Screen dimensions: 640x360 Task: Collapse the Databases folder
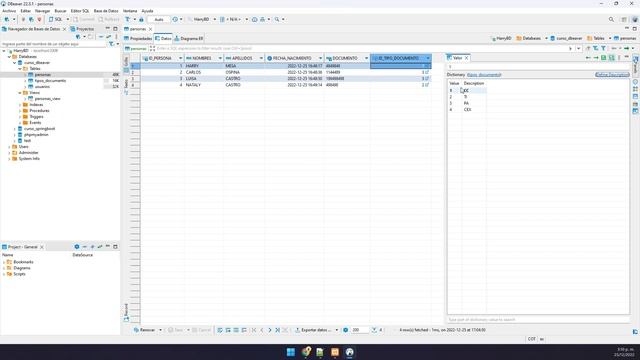[9, 57]
